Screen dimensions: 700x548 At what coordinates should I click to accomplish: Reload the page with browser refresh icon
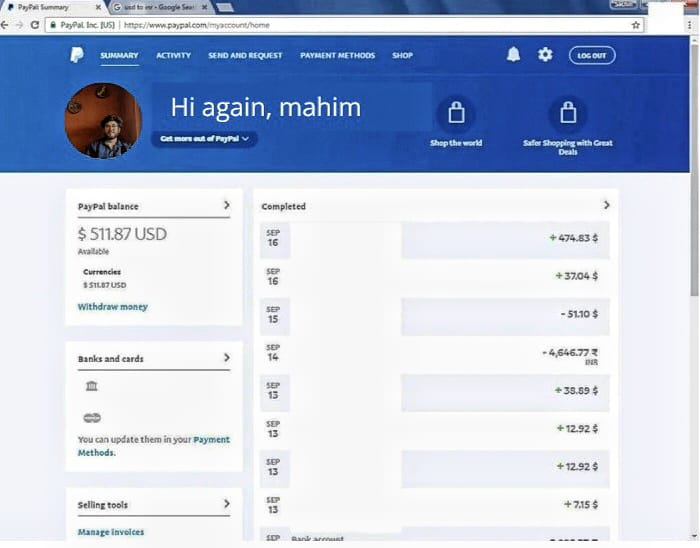[x=35, y=25]
